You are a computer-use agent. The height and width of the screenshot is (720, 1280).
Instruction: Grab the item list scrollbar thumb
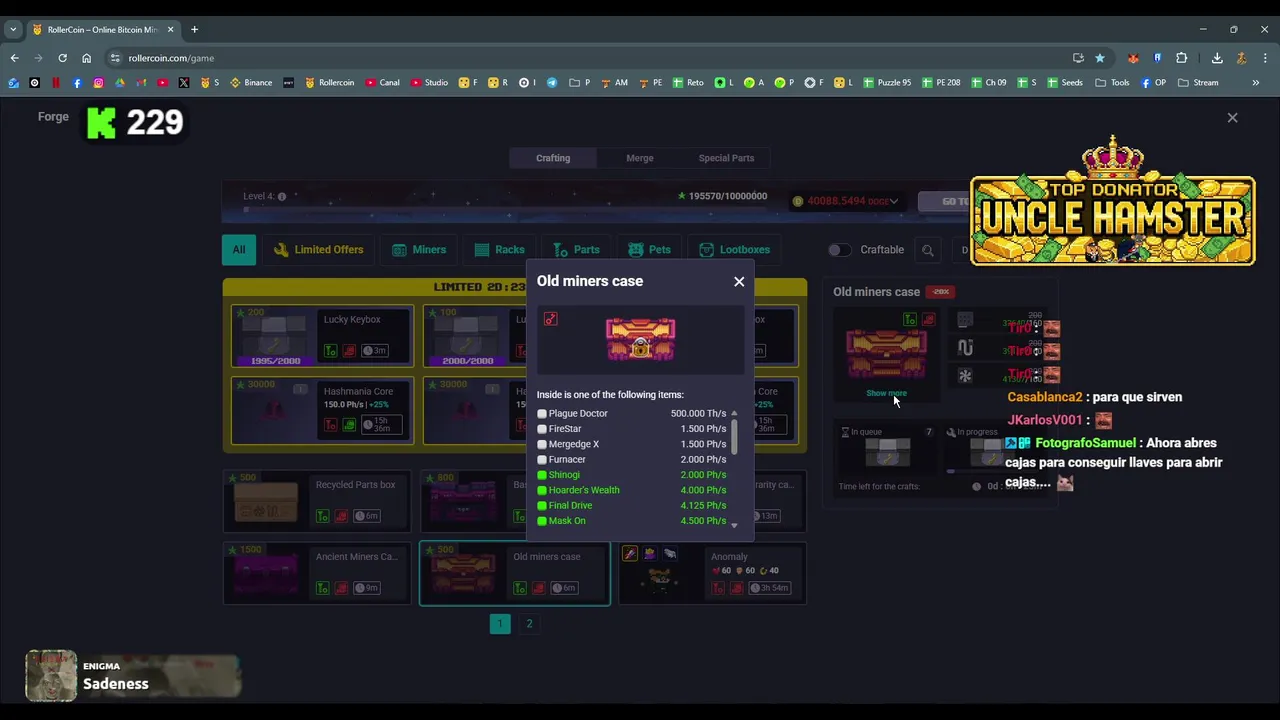734,435
